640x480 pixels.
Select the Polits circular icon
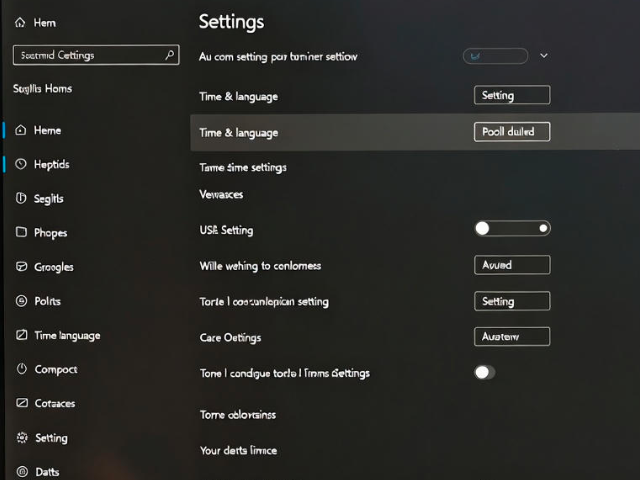[22, 301]
